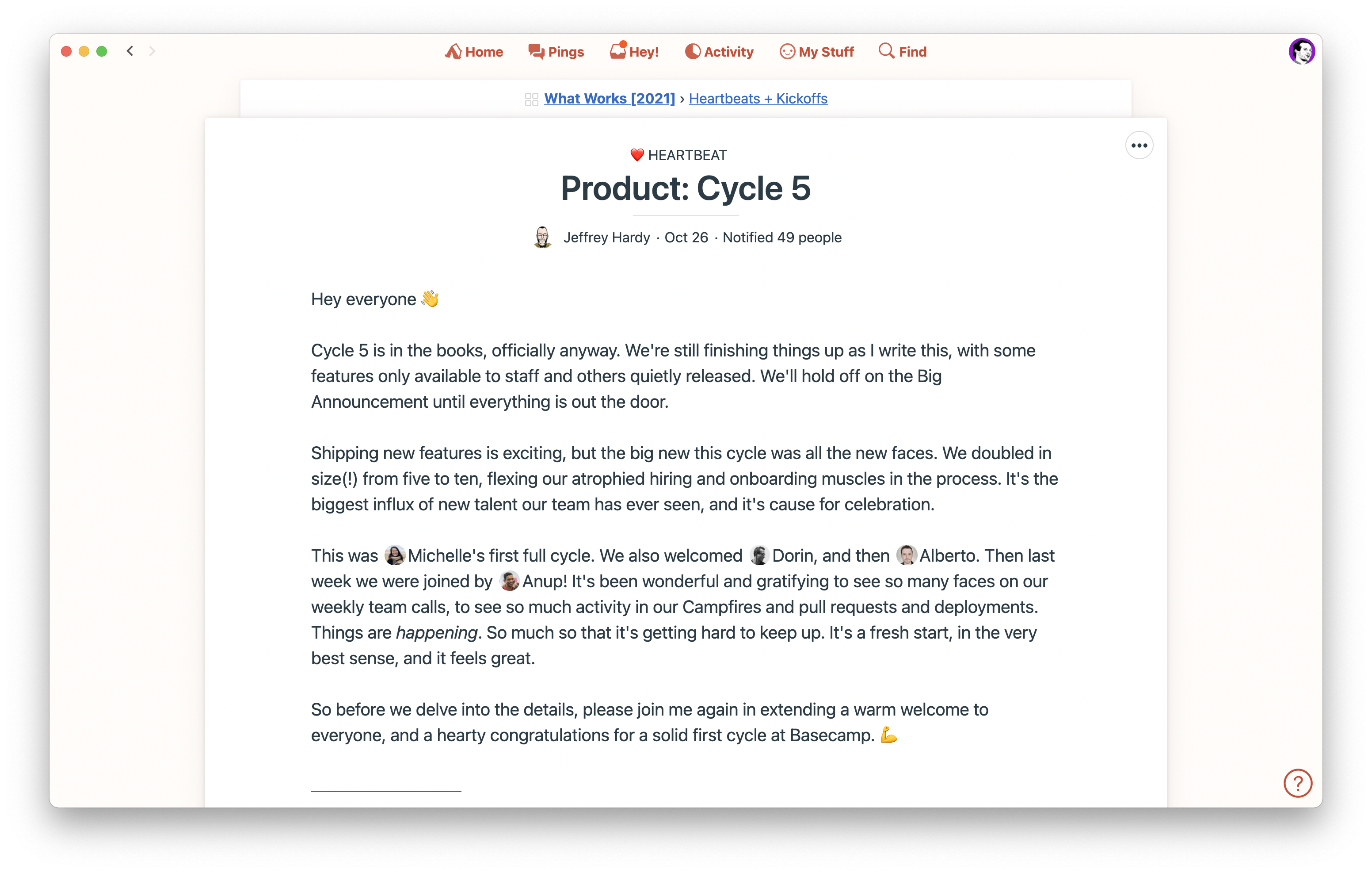This screenshot has height=873, width=1372.
Task: Click Jeffrey Hardy's author avatar
Action: [x=542, y=237]
